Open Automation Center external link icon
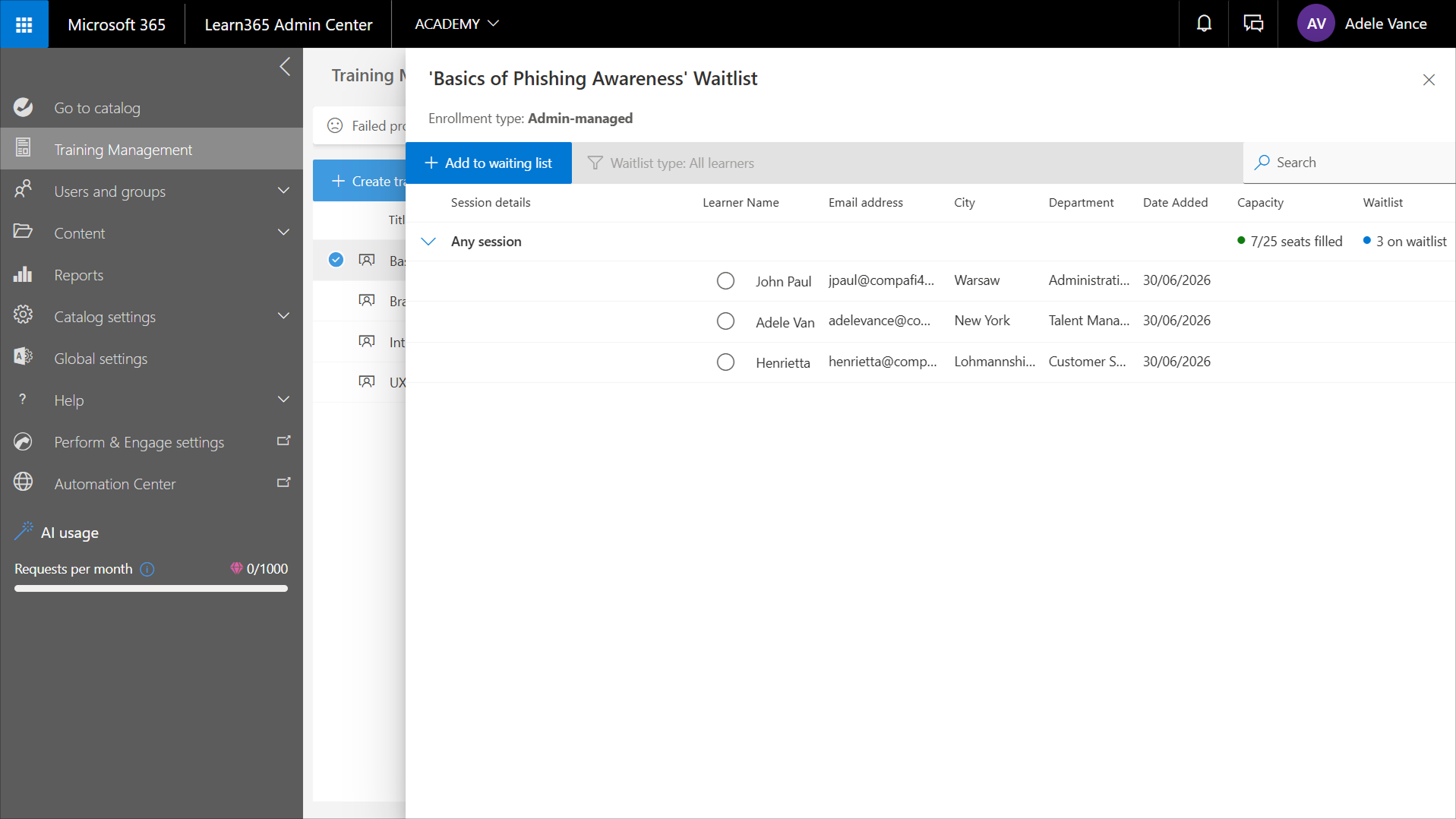The height and width of the screenshot is (819, 1456). (284, 482)
